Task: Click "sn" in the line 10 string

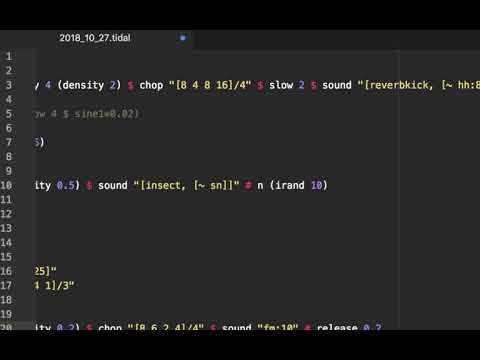Action: (x=216, y=186)
